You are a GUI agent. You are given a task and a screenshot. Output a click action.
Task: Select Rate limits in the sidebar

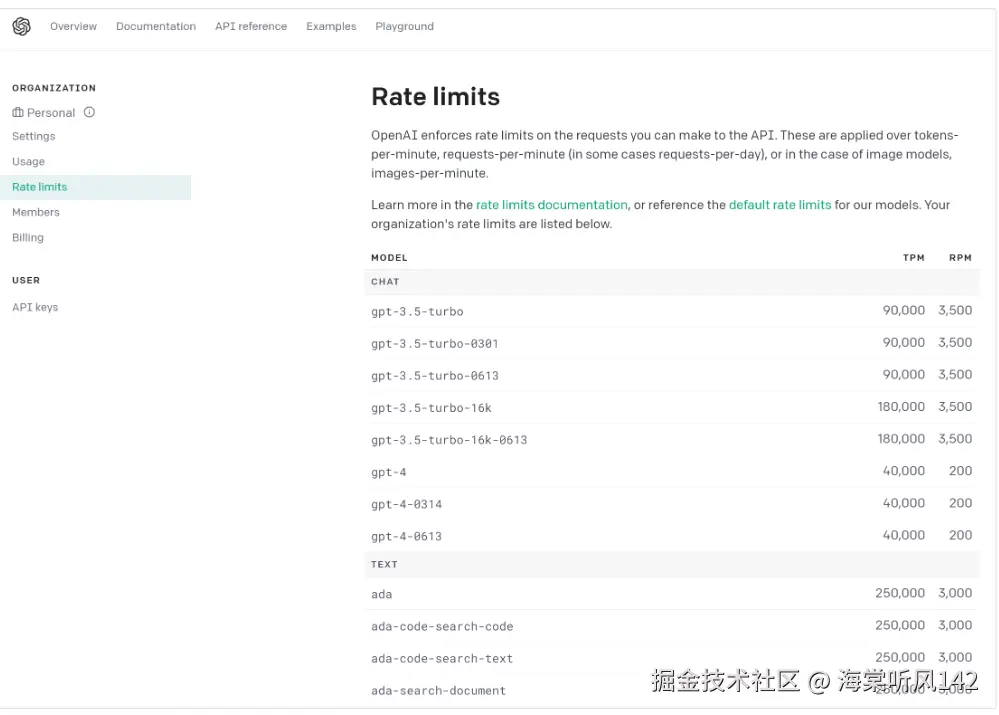pyautogui.click(x=96, y=187)
